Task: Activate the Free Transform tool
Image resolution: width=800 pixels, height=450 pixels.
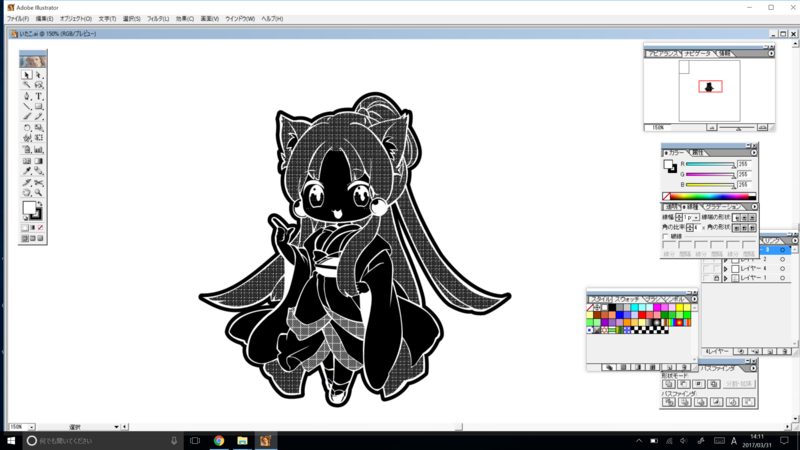Action: (x=39, y=138)
